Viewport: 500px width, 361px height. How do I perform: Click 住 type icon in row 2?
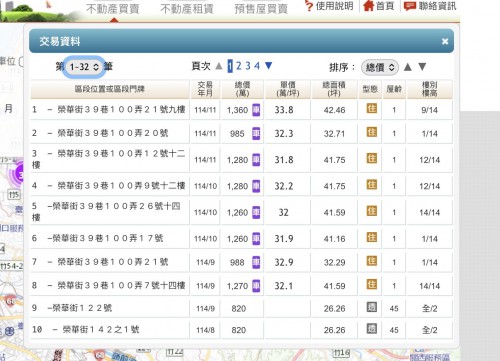pos(372,132)
